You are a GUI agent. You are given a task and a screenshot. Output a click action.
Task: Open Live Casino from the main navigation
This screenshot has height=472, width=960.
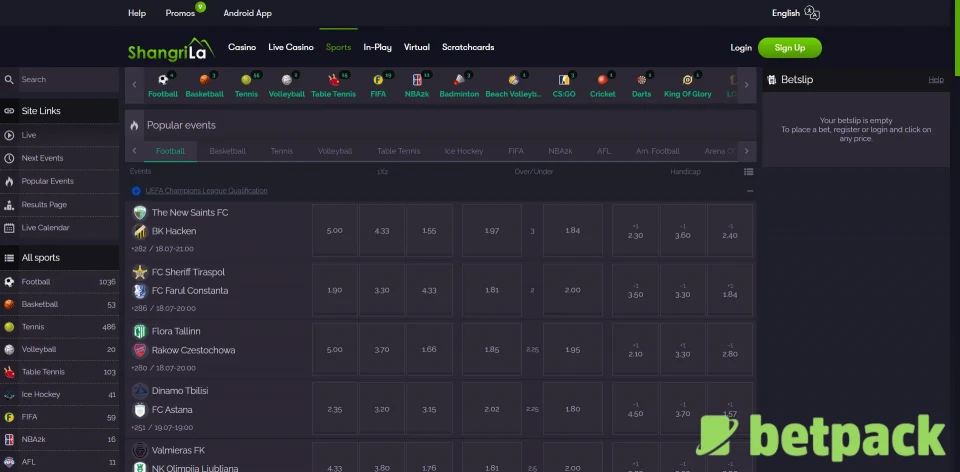(290, 47)
